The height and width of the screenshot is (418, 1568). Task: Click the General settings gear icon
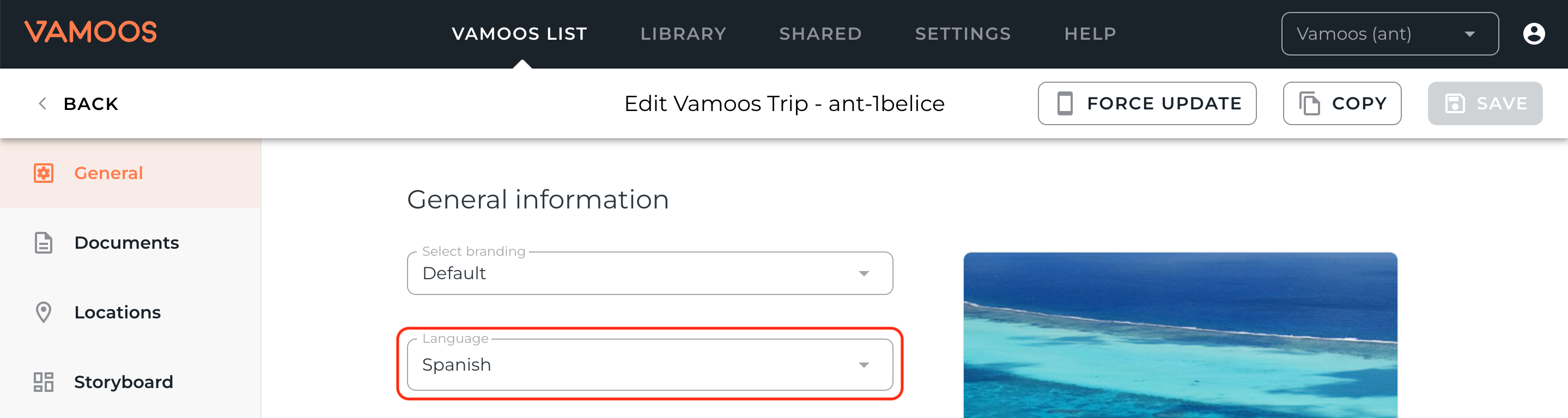(x=43, y=174)
